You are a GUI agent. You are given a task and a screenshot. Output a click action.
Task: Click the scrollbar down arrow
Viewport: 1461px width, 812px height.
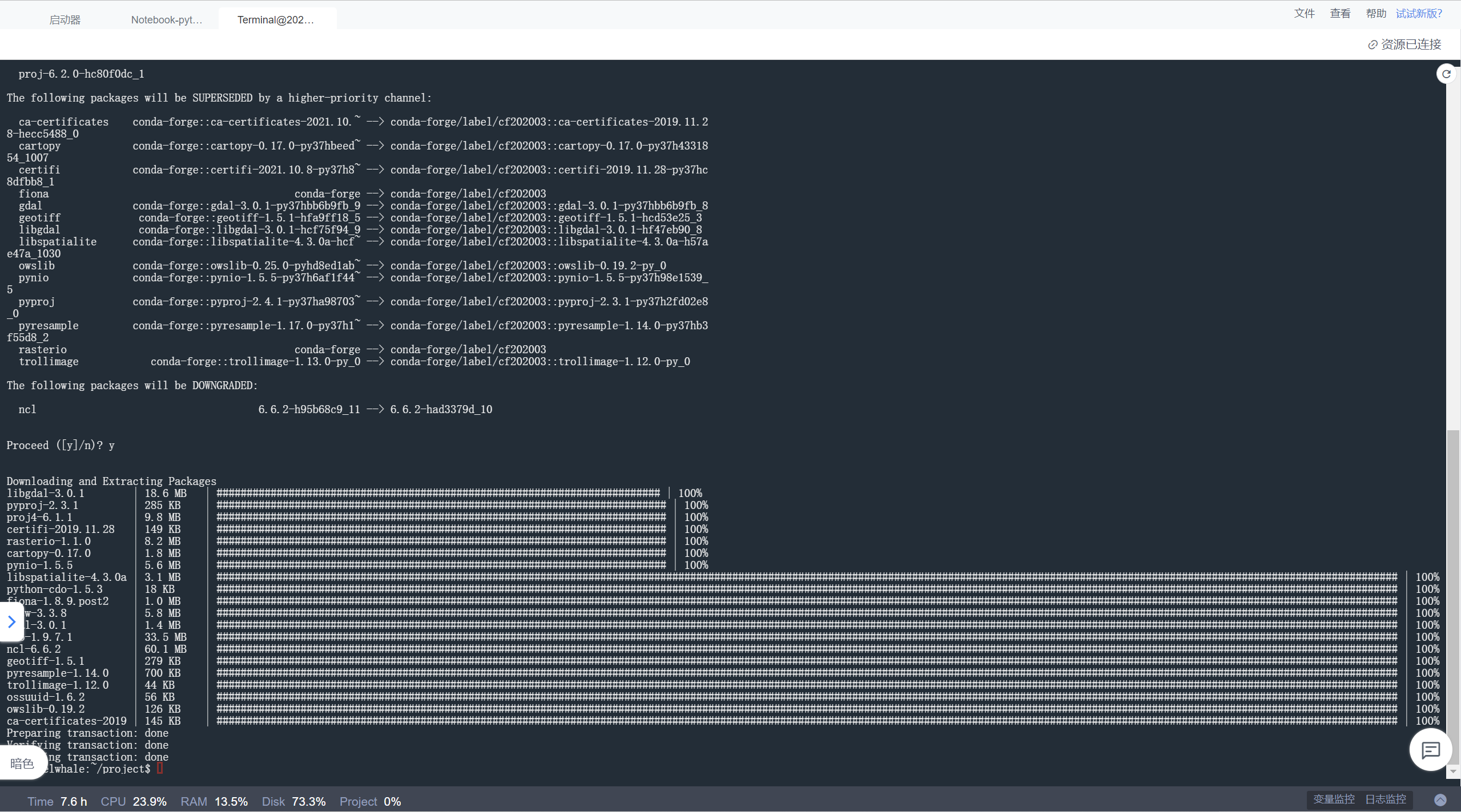tap(1453, 771)
